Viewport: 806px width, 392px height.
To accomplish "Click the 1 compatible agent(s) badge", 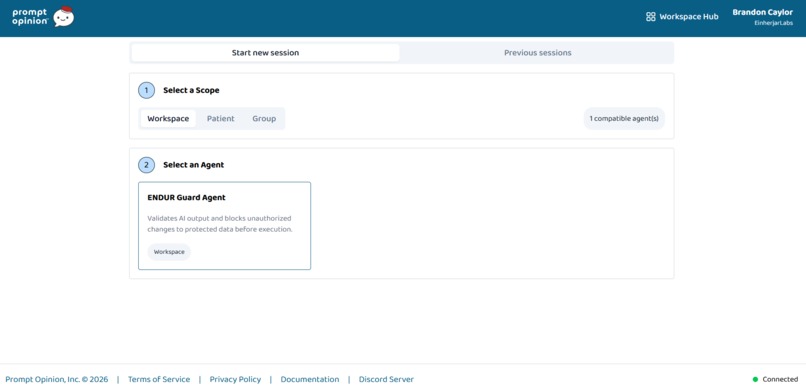I will point(624,119).
